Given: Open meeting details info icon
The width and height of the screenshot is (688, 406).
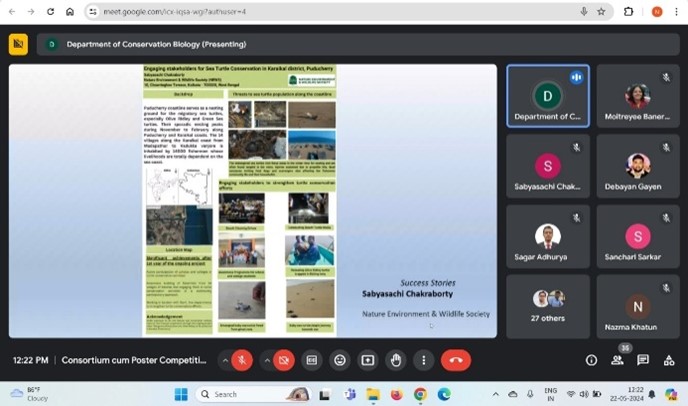Looking at the screenshot, I should pos(591,360).
